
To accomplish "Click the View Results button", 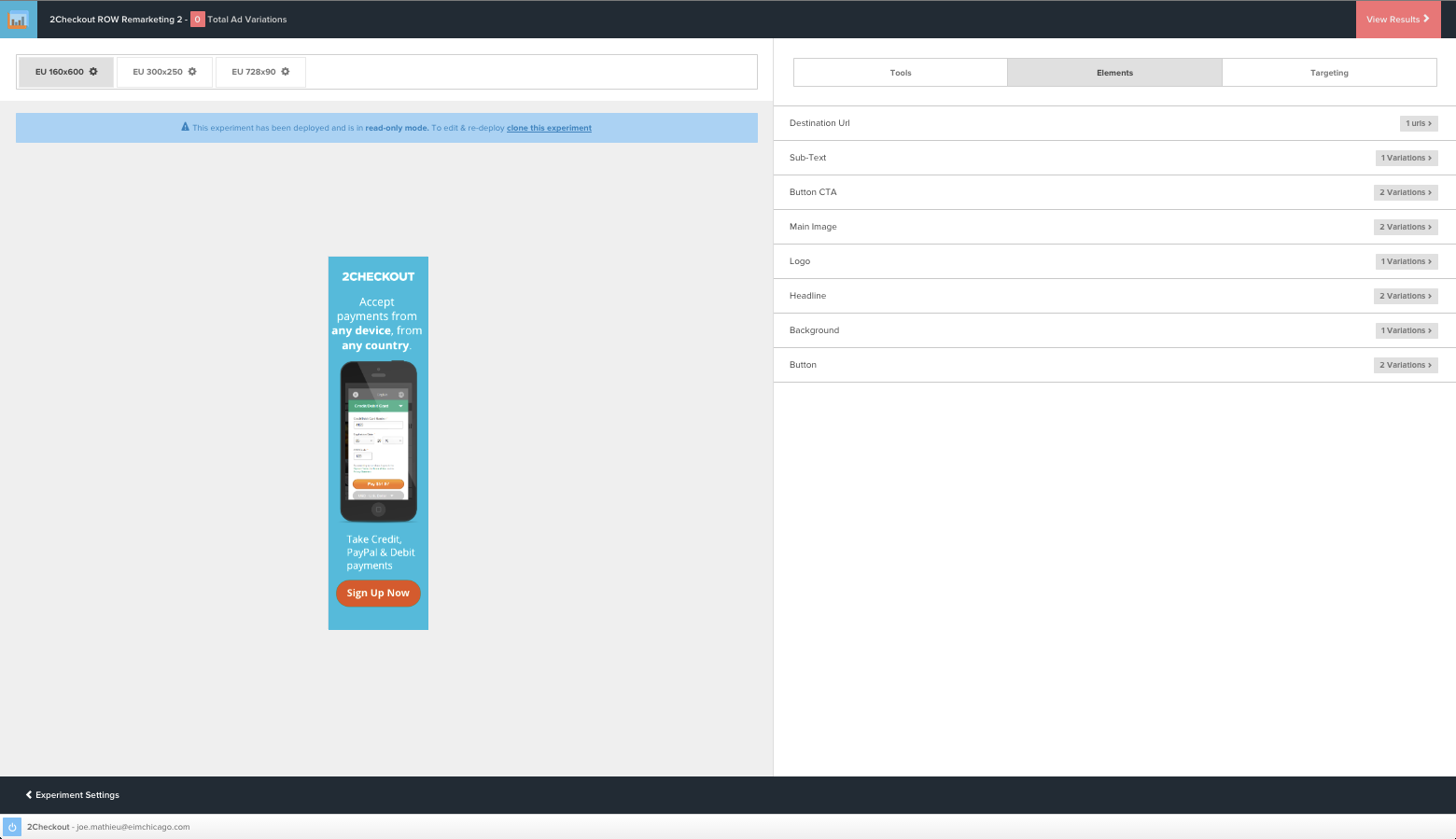I will click(x=1398, y=20).
